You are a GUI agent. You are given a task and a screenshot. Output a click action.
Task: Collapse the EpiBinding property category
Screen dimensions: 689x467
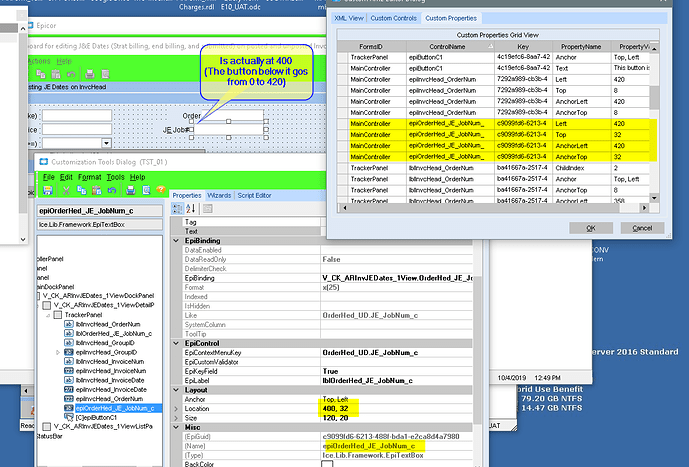tap(178, 241)
